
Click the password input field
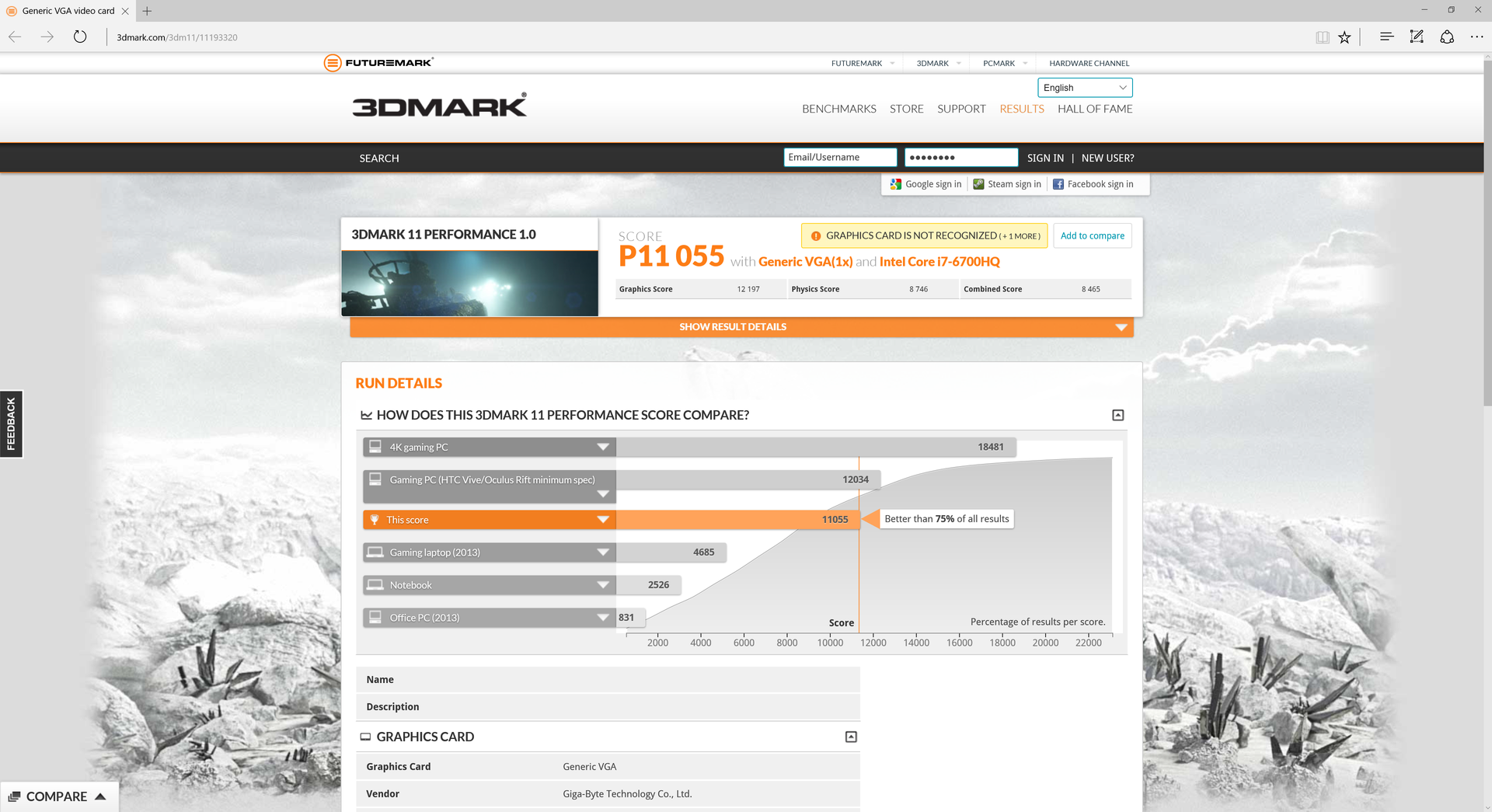961,157
